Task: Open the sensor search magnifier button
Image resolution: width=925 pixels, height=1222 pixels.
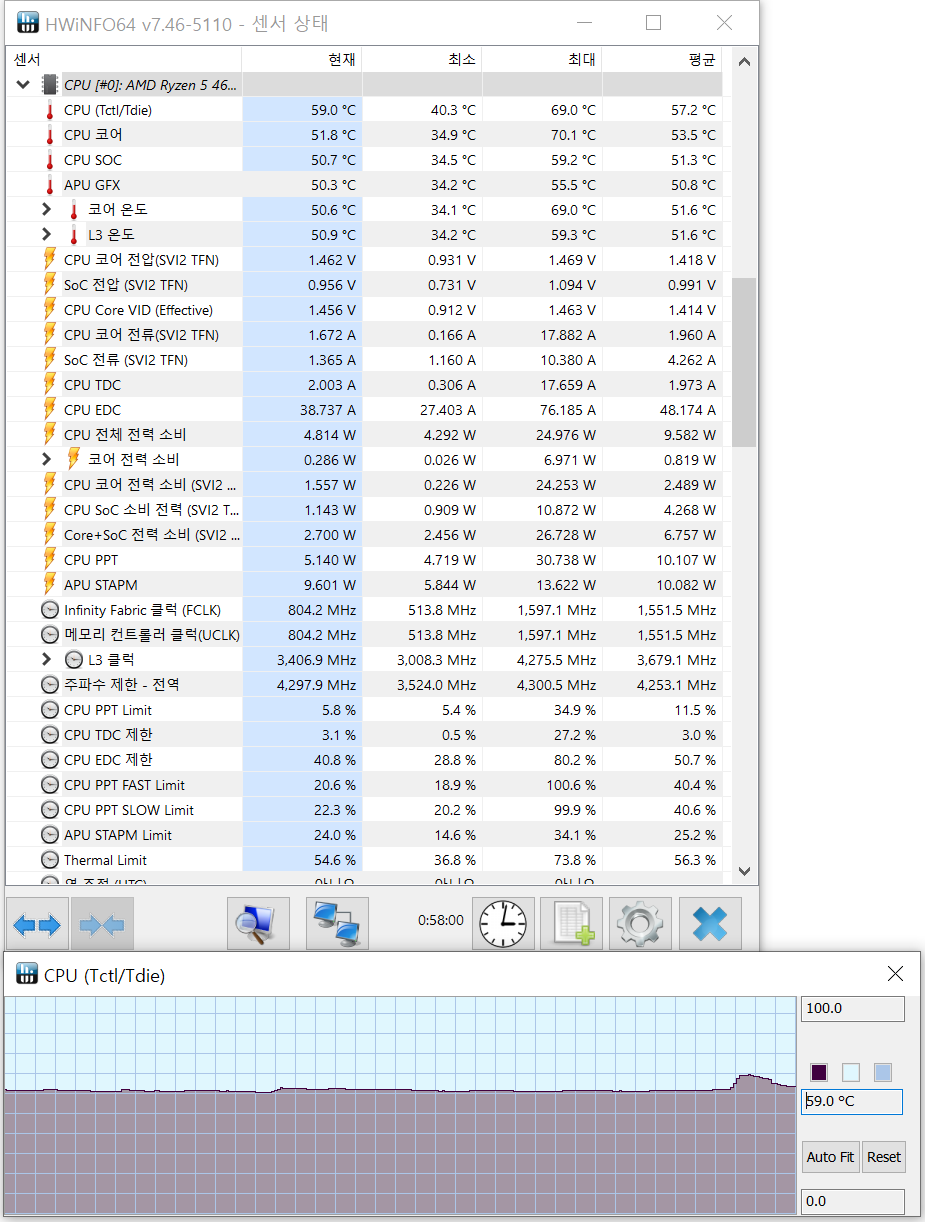Action: click(x=258, y=924)
